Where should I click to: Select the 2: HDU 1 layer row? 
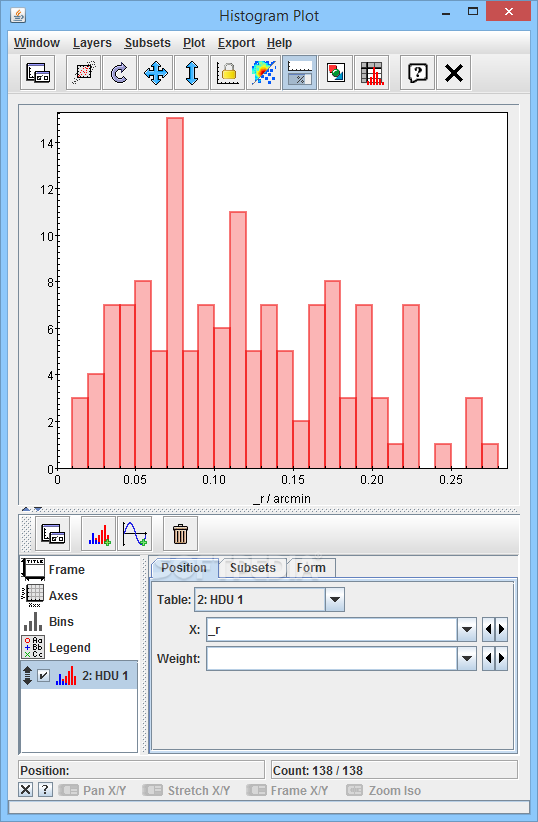tap(79, 676)
